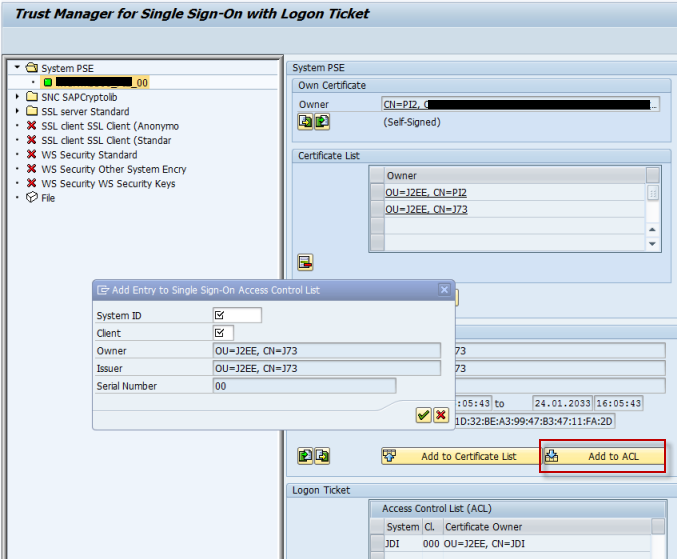Click the dialog Owner field
677x559 pixels.
click(x=327, y=351)
